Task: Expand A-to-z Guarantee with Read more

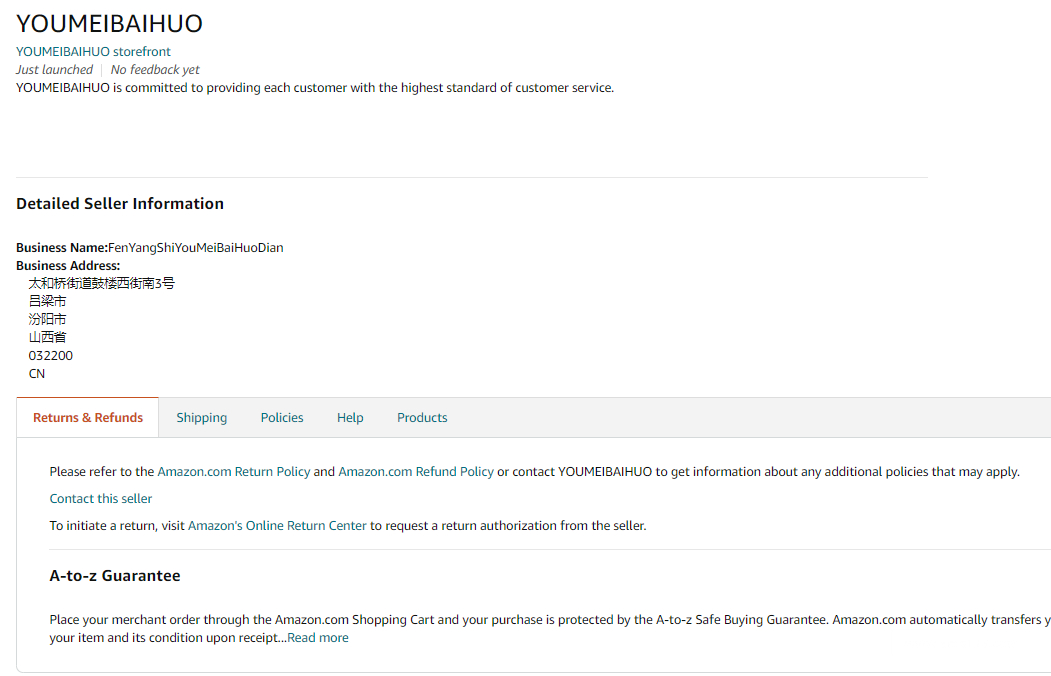Action: (318, 637)
